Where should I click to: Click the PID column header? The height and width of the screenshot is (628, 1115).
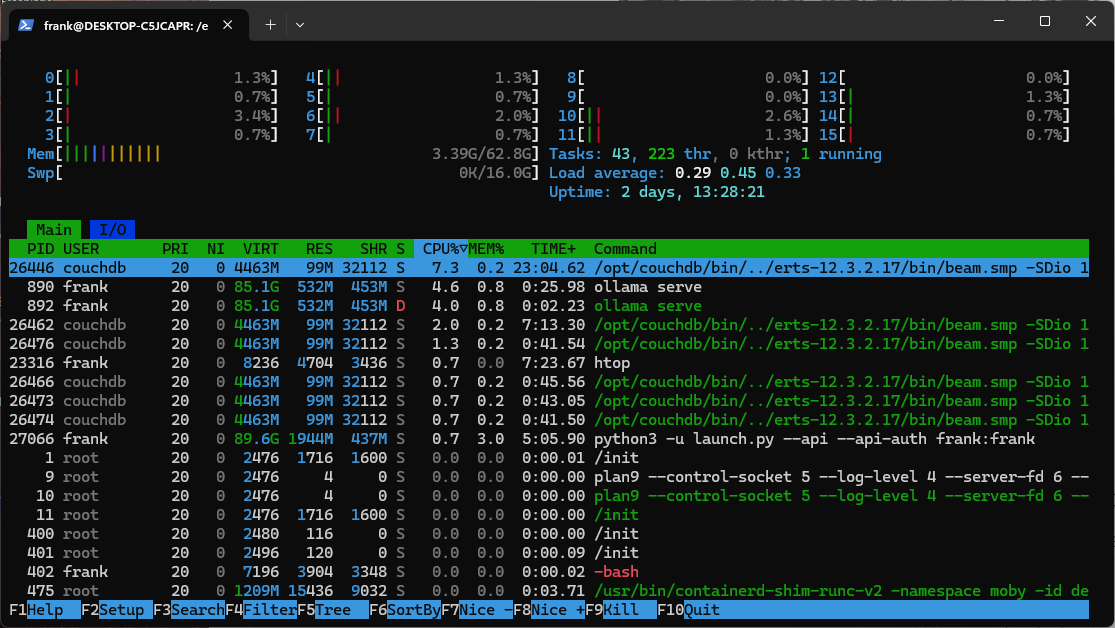point(41,249)
